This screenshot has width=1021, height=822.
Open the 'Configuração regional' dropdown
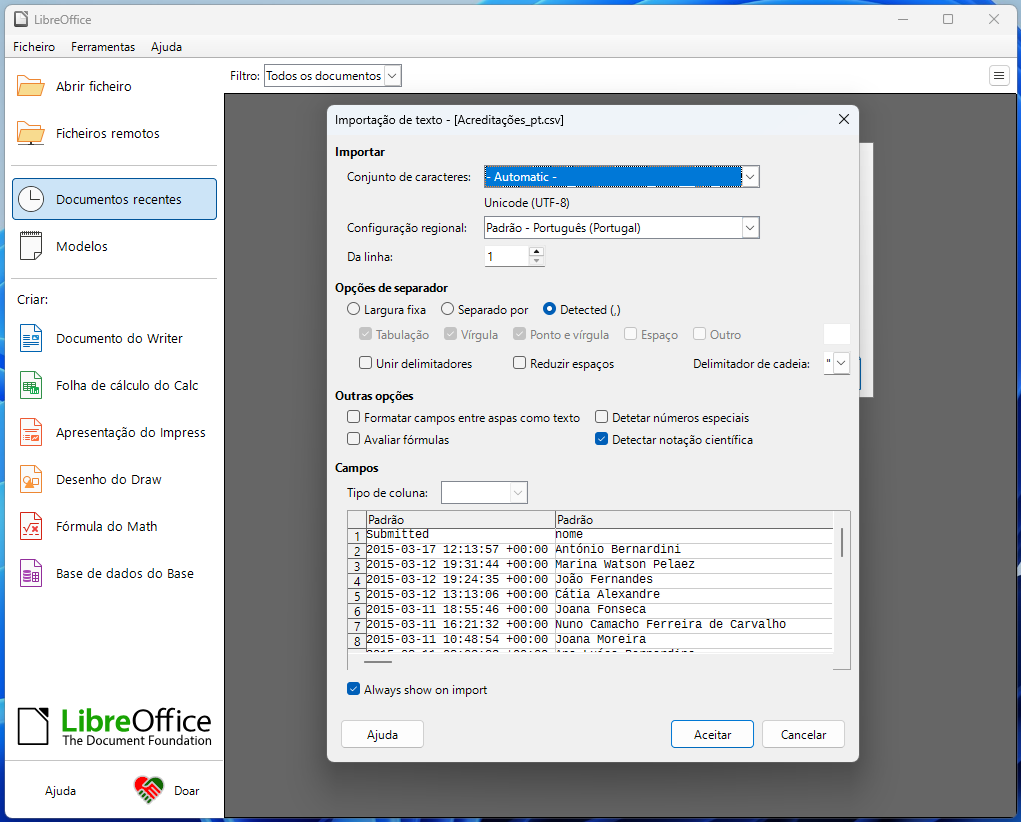click(750, 228)
